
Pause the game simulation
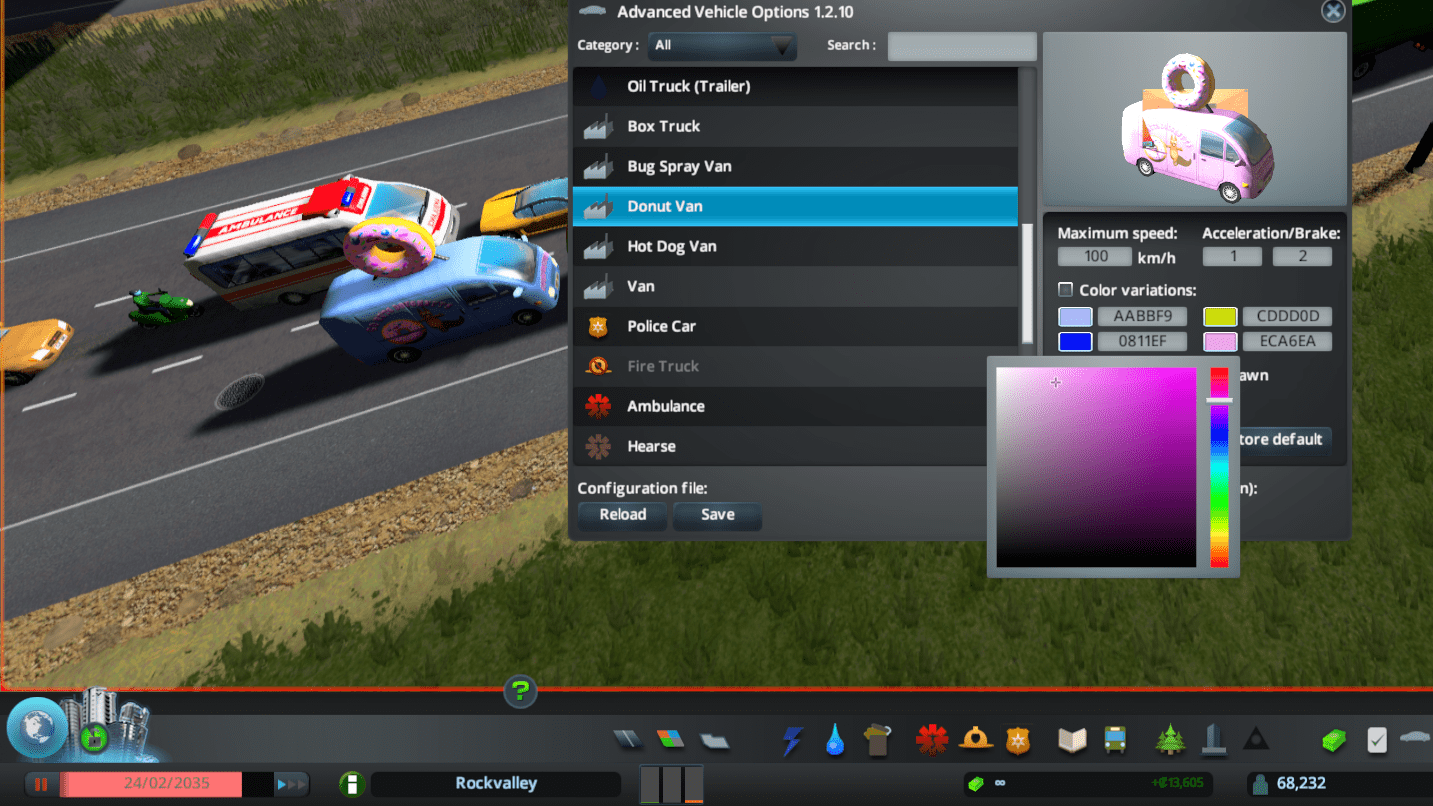[x=40, y=784]
